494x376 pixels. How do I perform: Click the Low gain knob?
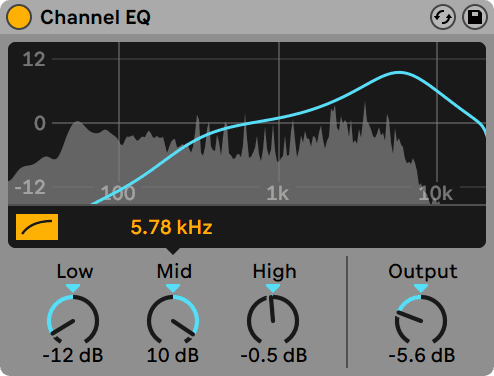(x=73, y=320)
